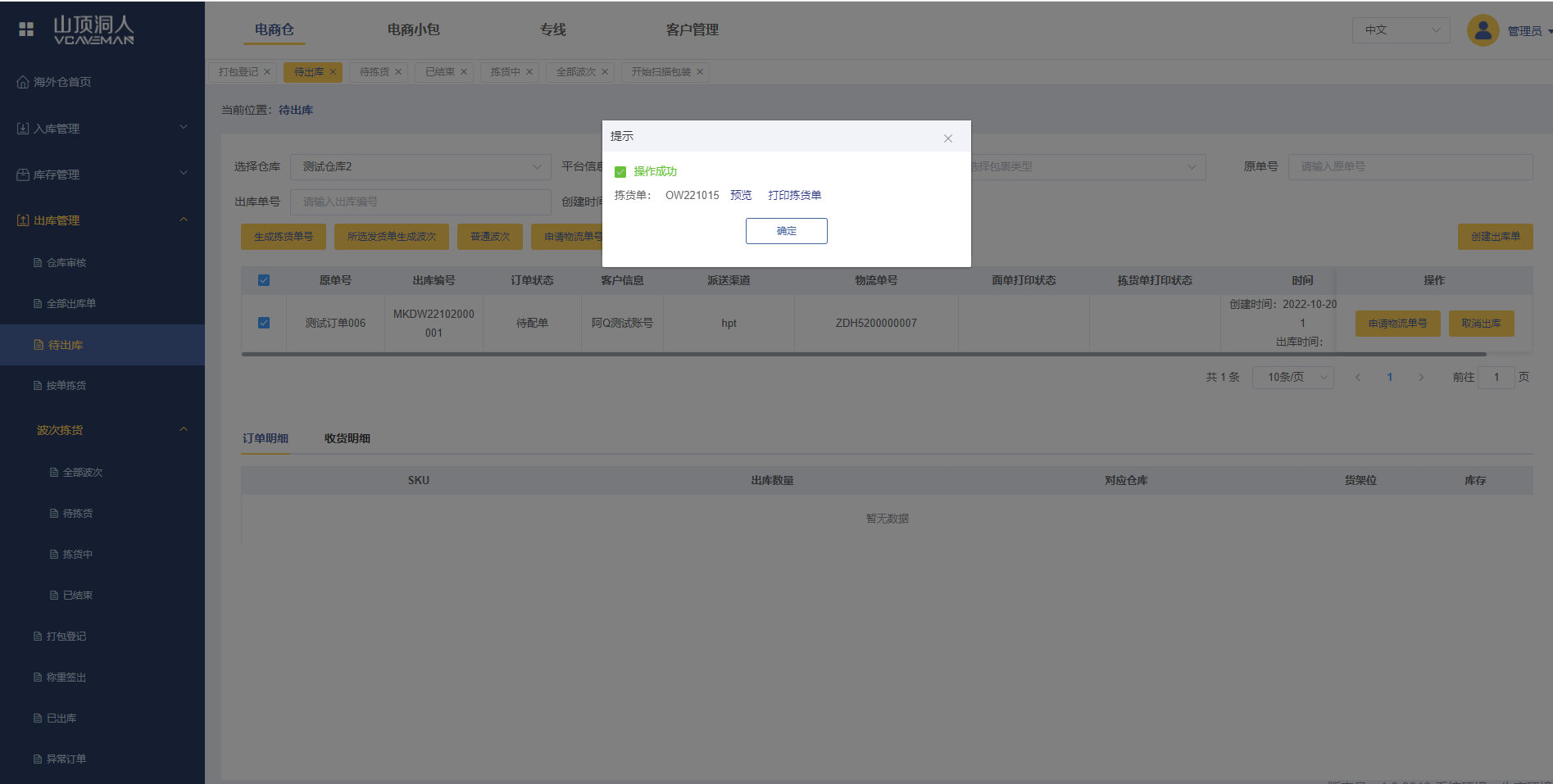Click the app grid menu icon
The height and width of the screenshot is (784, 1553).
point(26,29)
